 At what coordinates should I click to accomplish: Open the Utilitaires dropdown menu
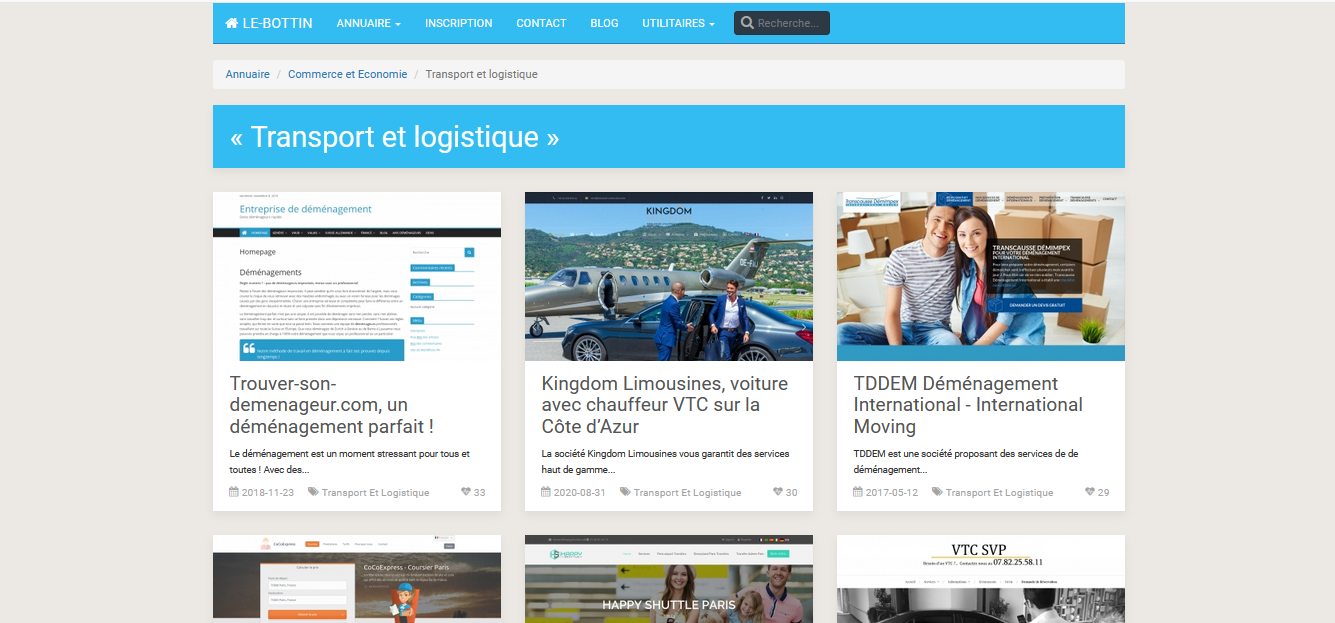[x=678, y=23]
